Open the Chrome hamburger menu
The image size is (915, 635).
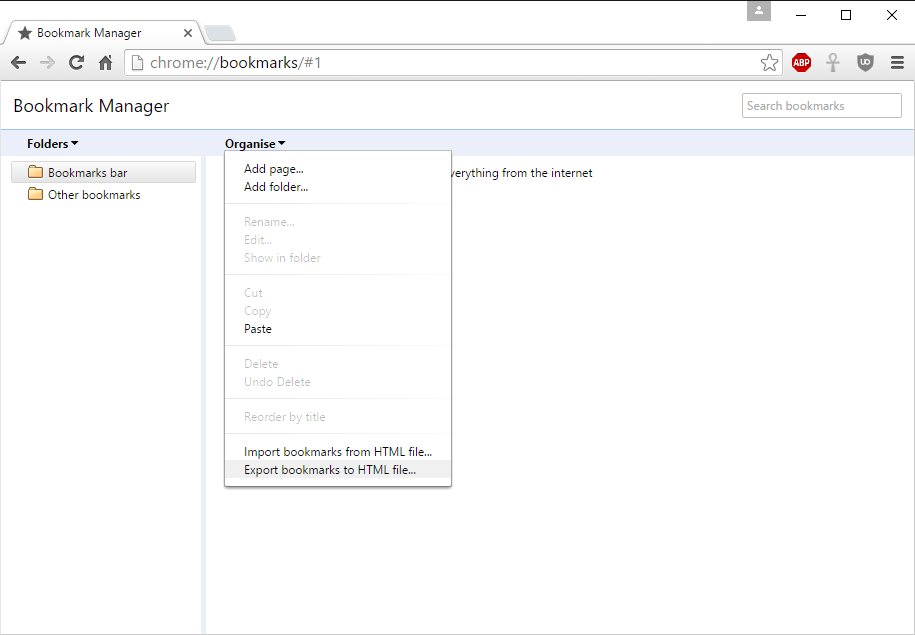[897, 63]
